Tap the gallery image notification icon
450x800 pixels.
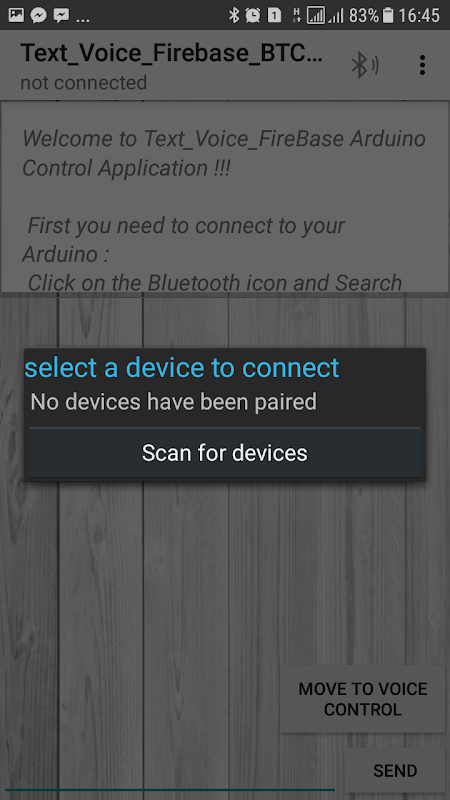(x=16, y=15)
